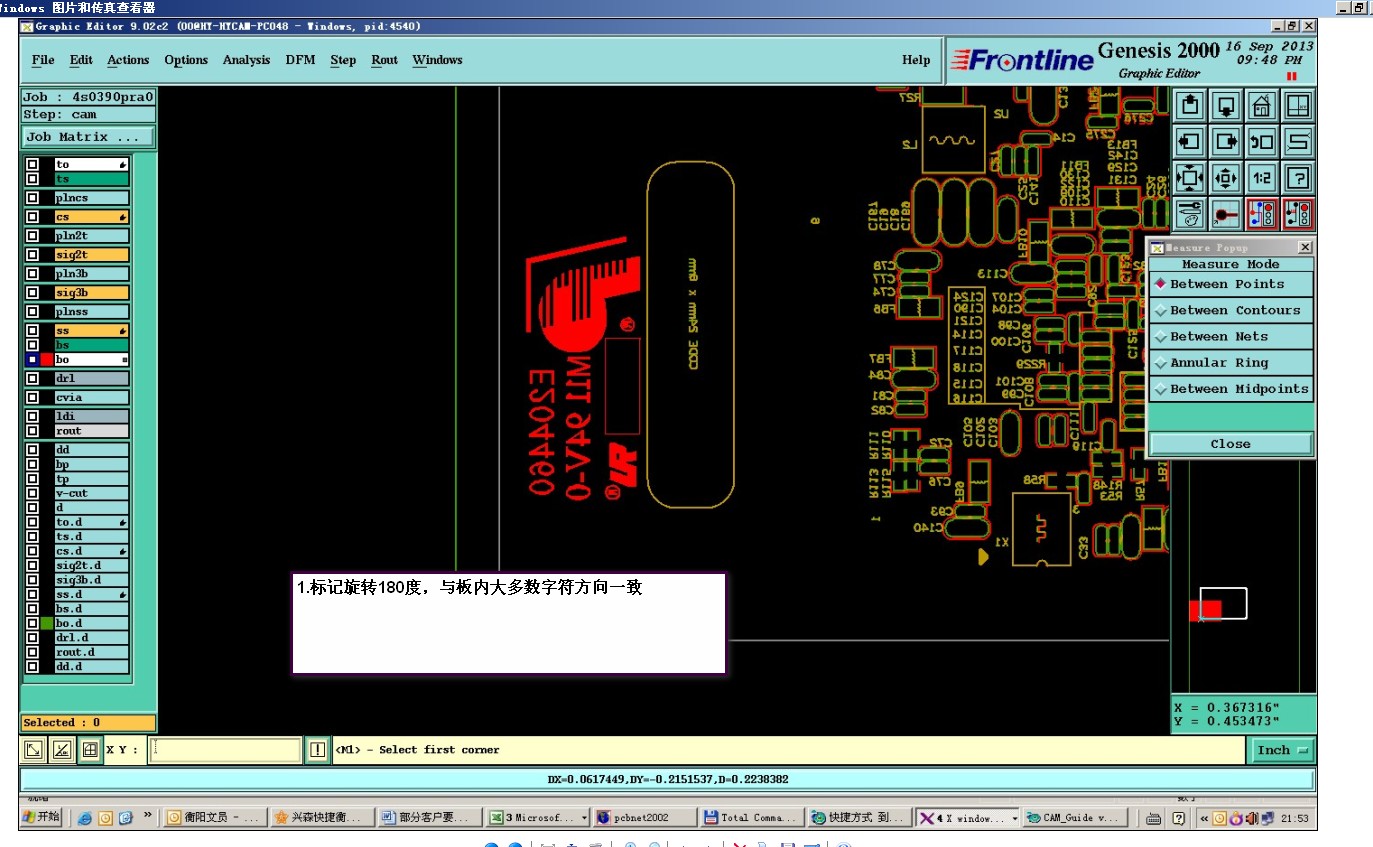Toggle the checkbox for layer drl

tap(33, 379)
